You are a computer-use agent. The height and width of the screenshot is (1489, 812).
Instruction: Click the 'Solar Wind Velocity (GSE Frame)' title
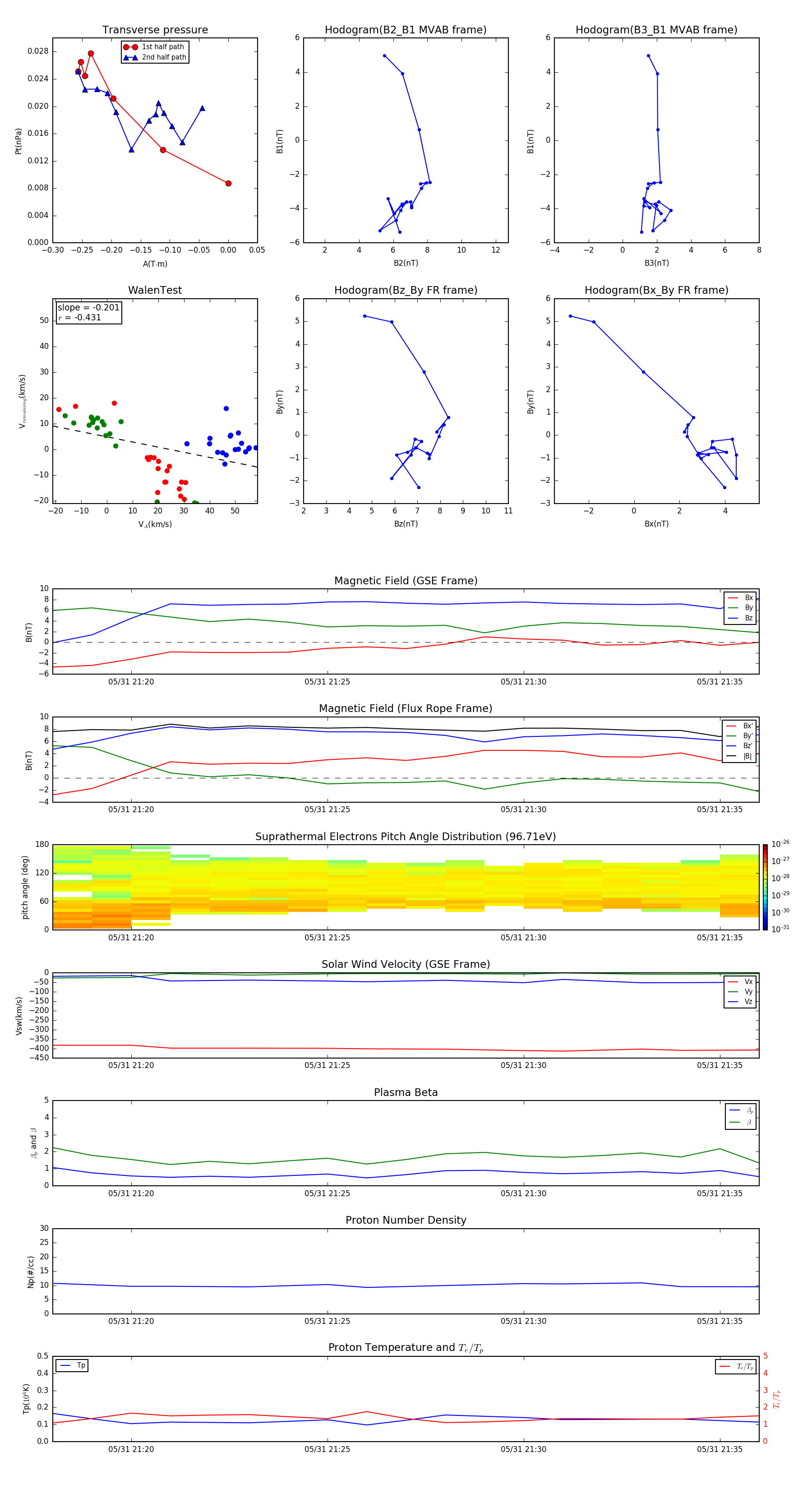(406, 964)
